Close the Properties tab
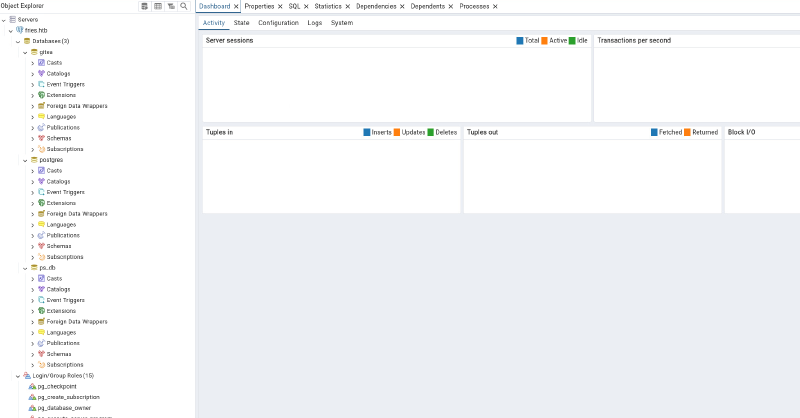Screen dimensions: 800x418 (x=280, y=7)
